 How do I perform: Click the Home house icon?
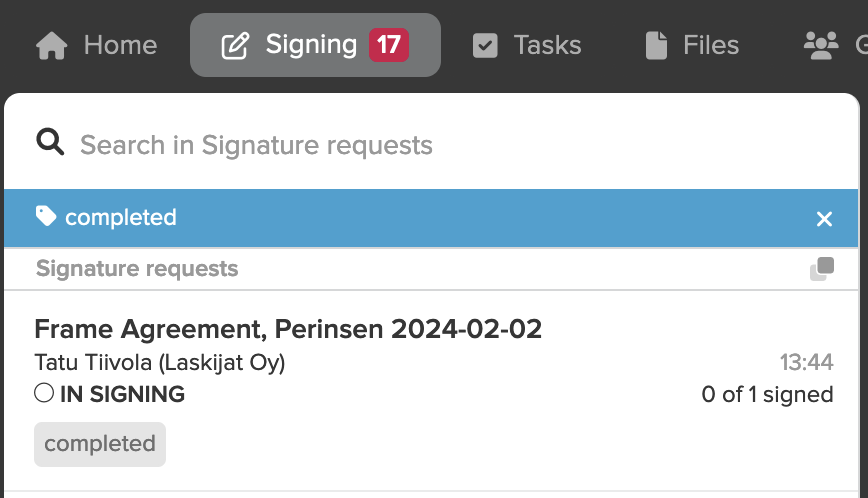tap(51, 45)
